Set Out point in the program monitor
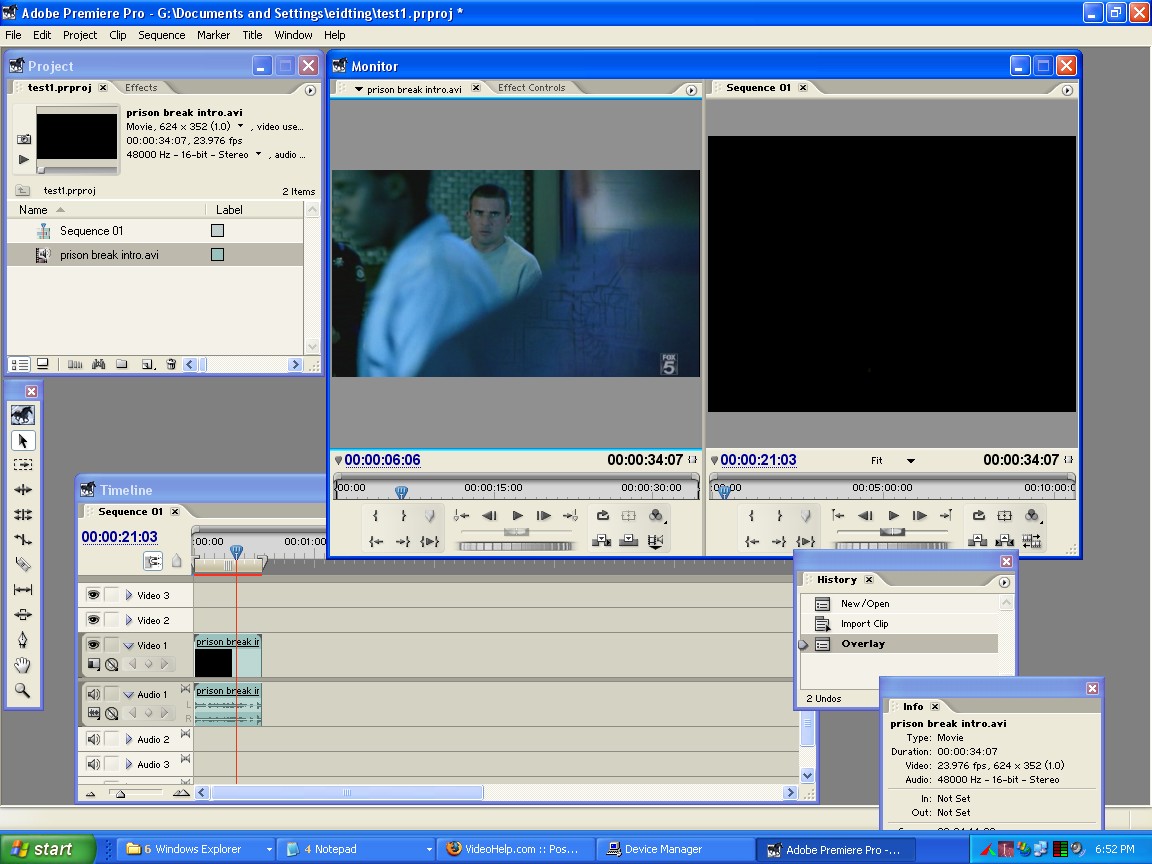Screen dimensions: 1152x864 (780, 516)
